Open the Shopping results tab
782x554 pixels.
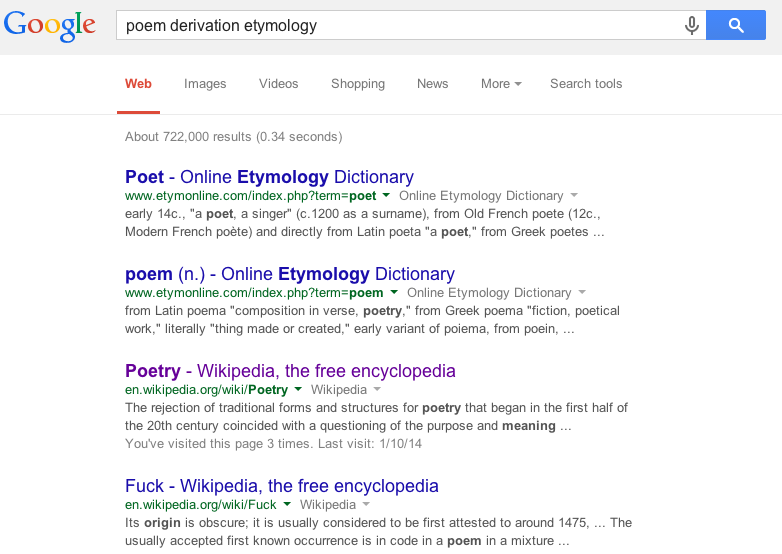coord(358,84)
